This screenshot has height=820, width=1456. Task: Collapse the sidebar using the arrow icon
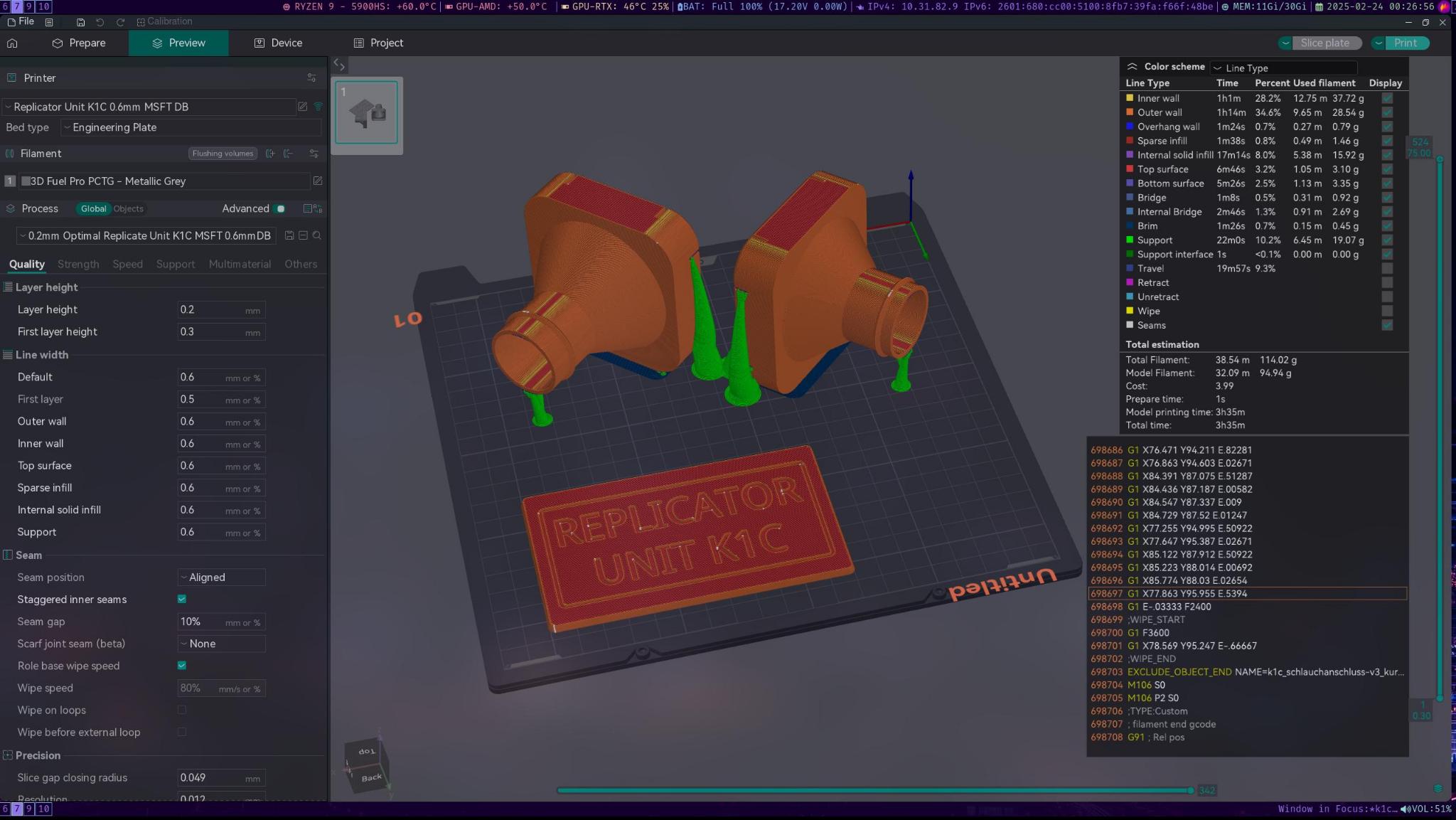click(339, 65)
